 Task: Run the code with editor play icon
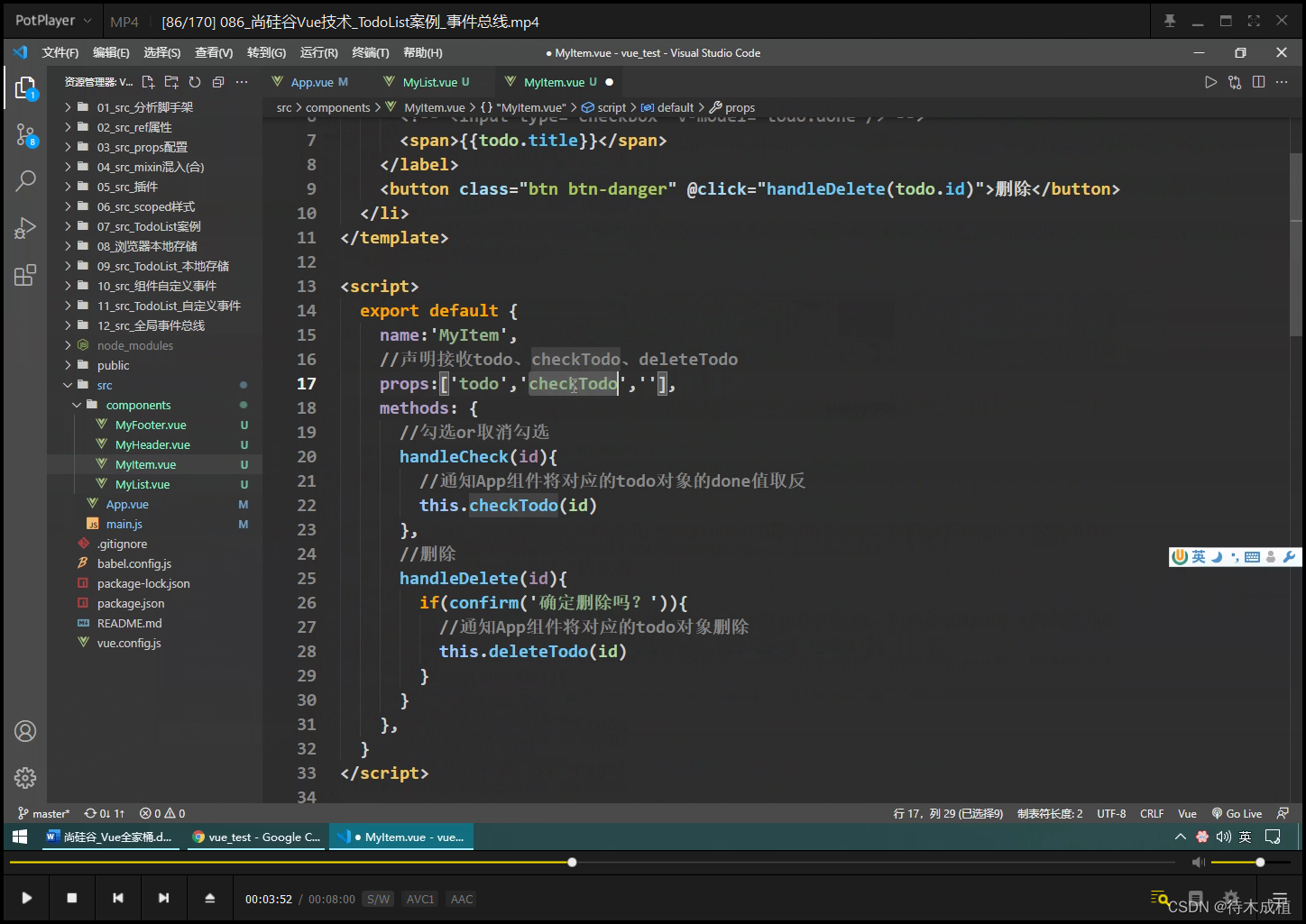1210,82
